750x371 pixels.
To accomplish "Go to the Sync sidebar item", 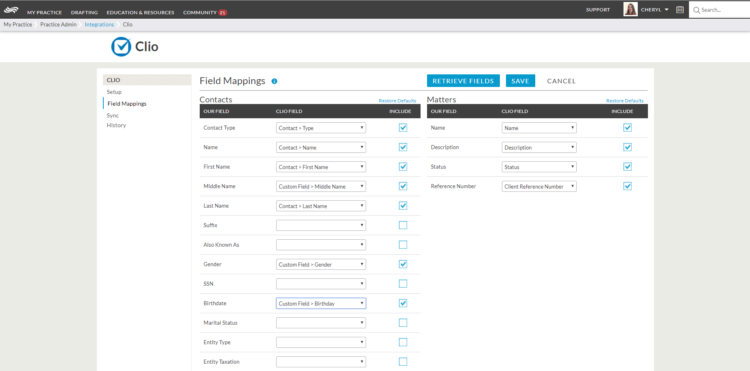I will [112, 115].
